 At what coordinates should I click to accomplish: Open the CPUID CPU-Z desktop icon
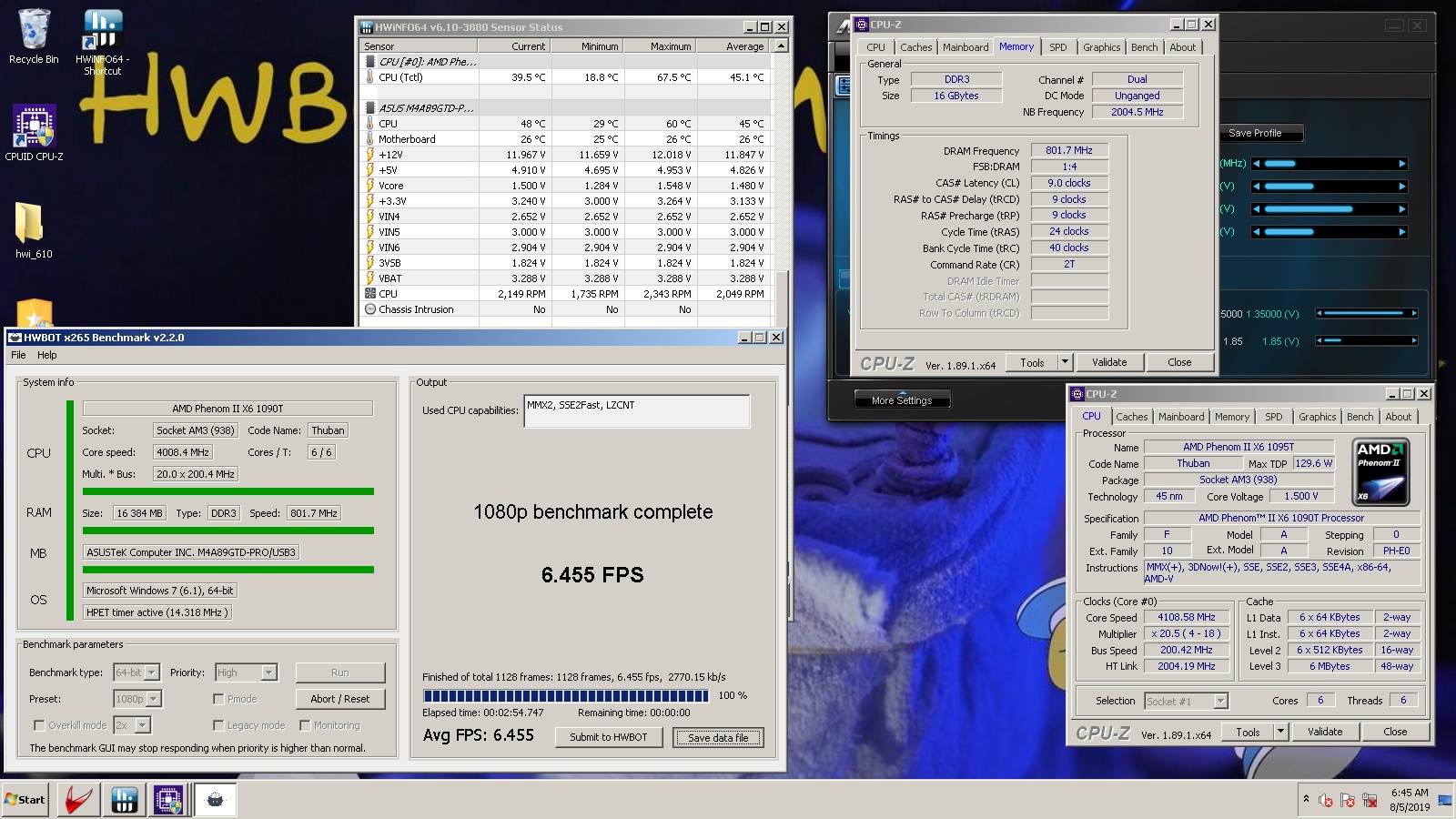(34, 133)
